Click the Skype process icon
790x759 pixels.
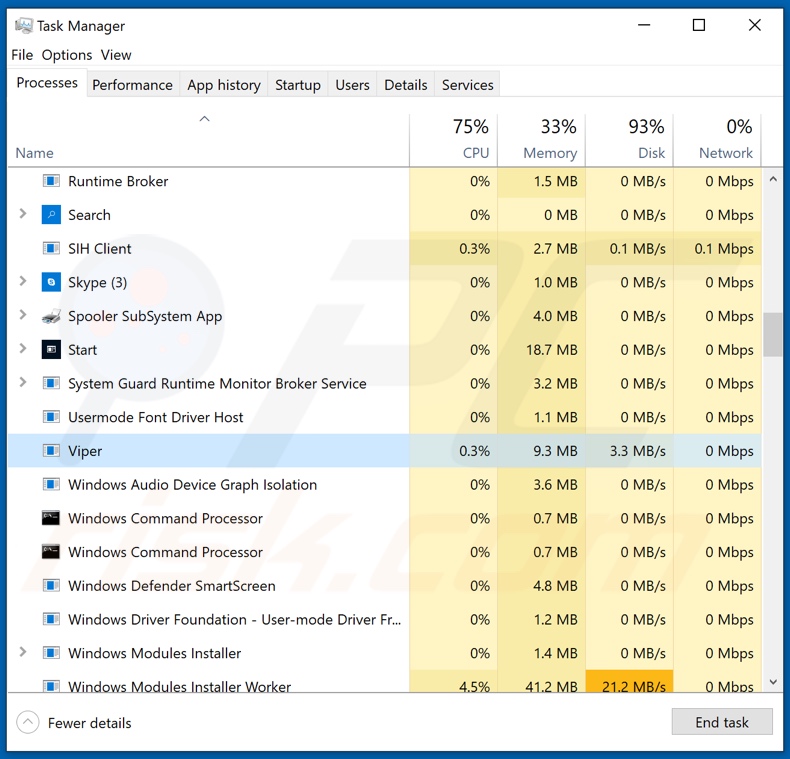pyautogui.click(x=51, y=282)
